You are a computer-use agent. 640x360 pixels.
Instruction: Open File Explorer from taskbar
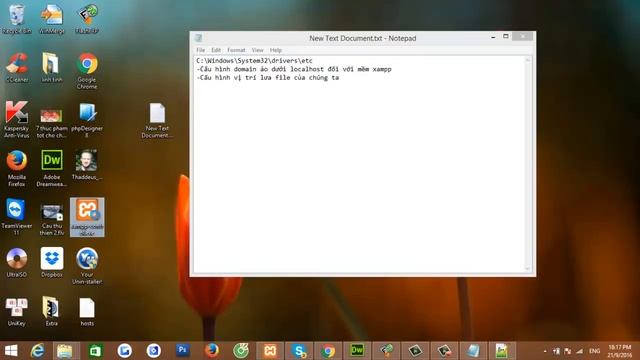(64, 351)
